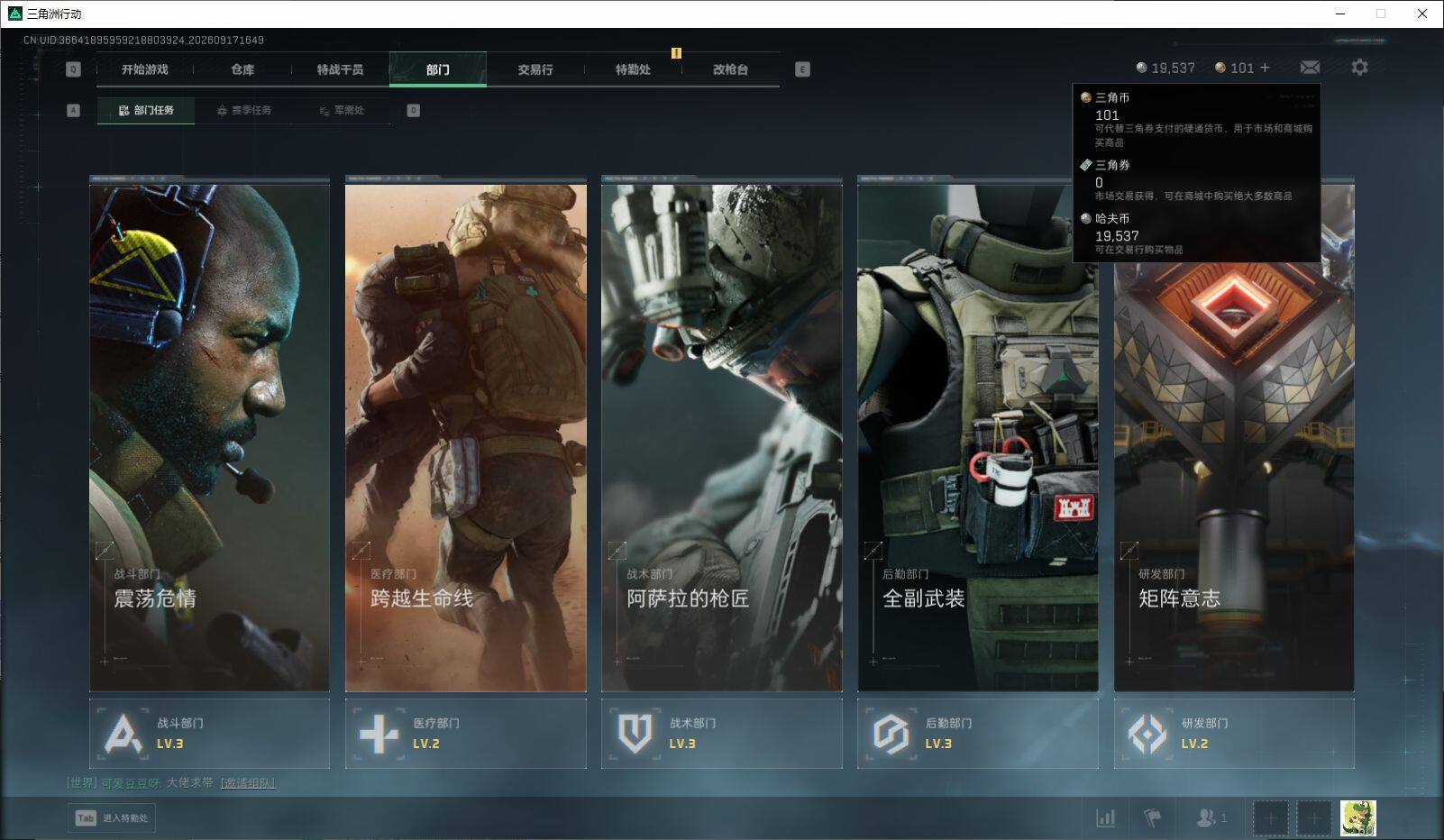Open the statistics bar chart icon
Viewport: 1444px width, 840px height.
[x=1105, y=818]
